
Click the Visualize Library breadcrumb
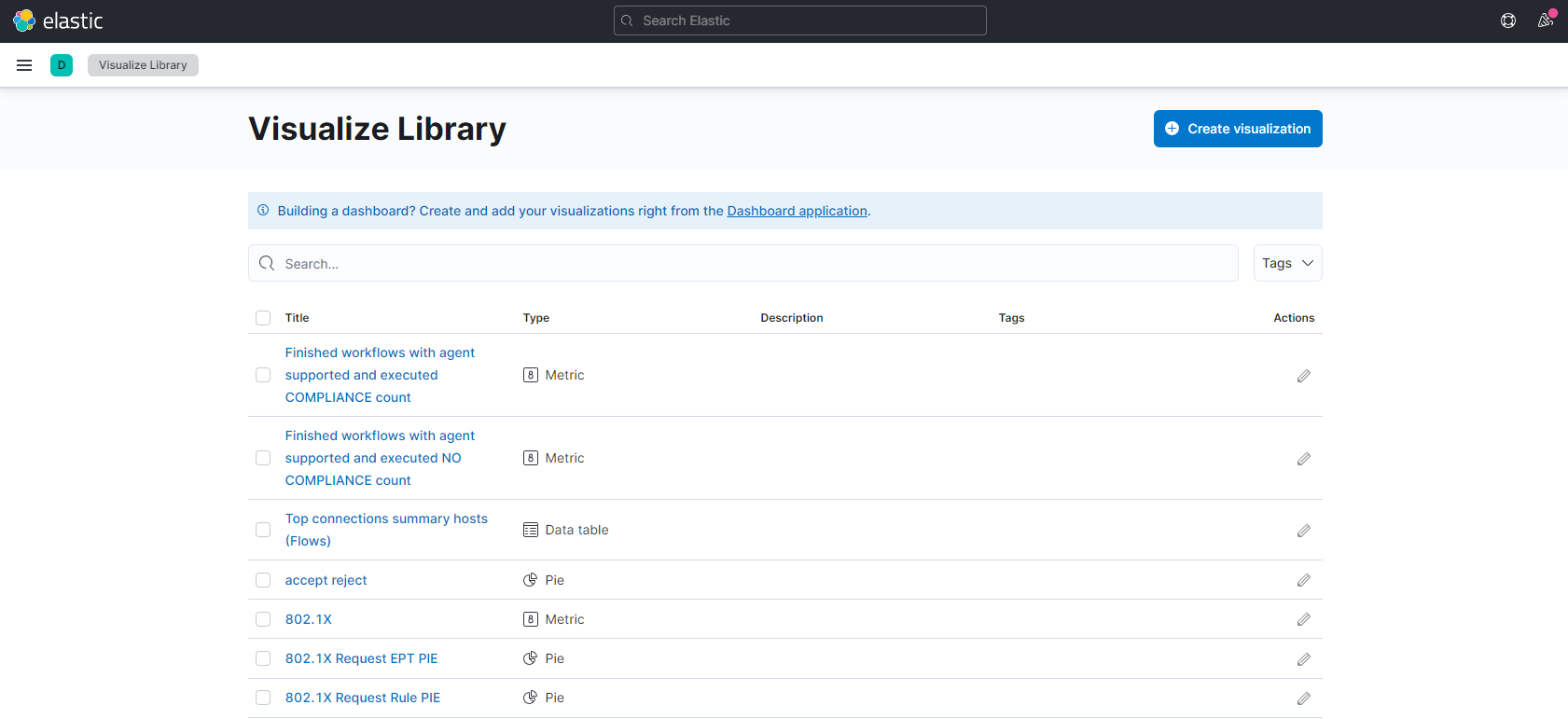coord(143,65)
